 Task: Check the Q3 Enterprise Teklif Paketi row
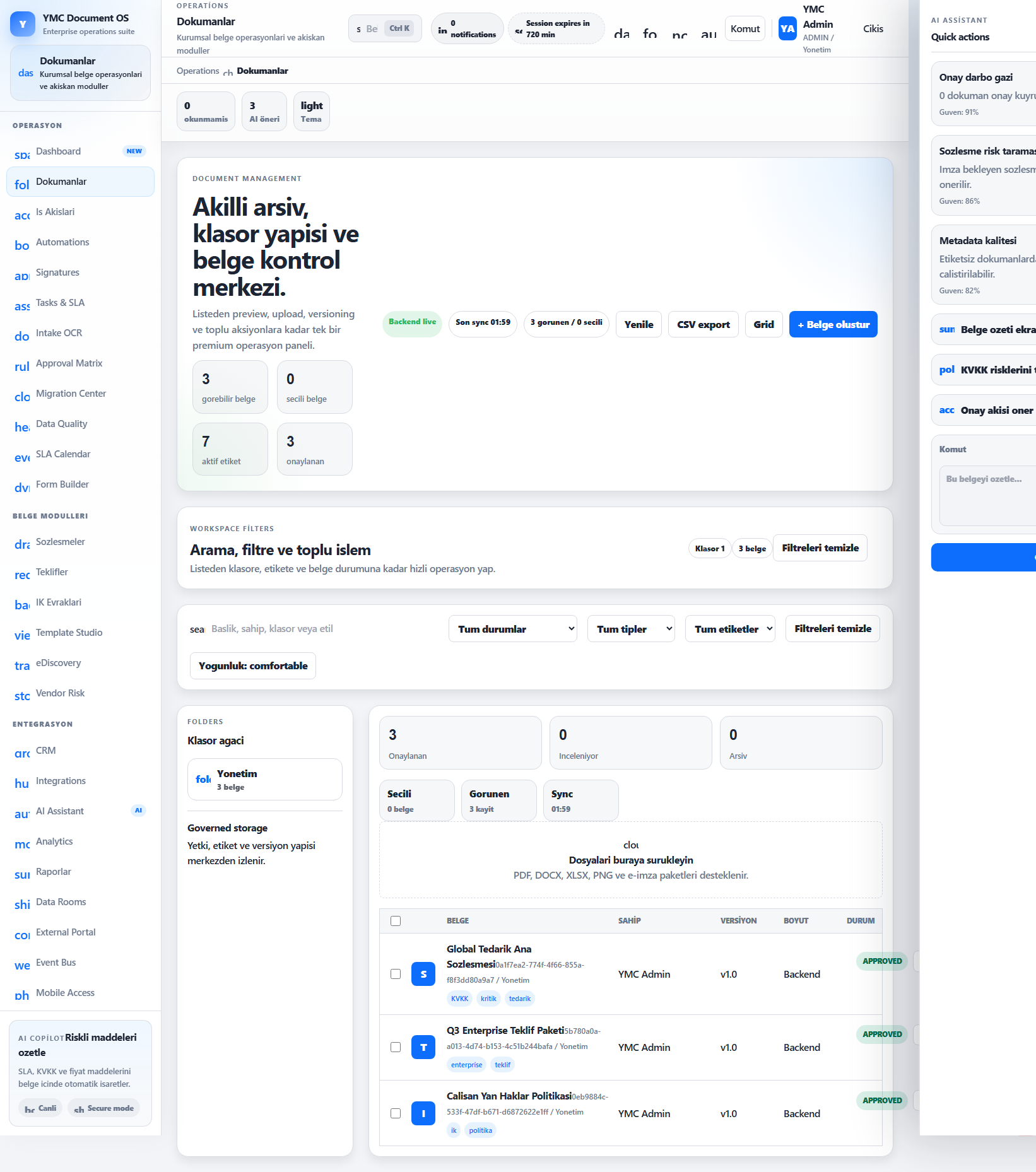tap(396, 1047)
